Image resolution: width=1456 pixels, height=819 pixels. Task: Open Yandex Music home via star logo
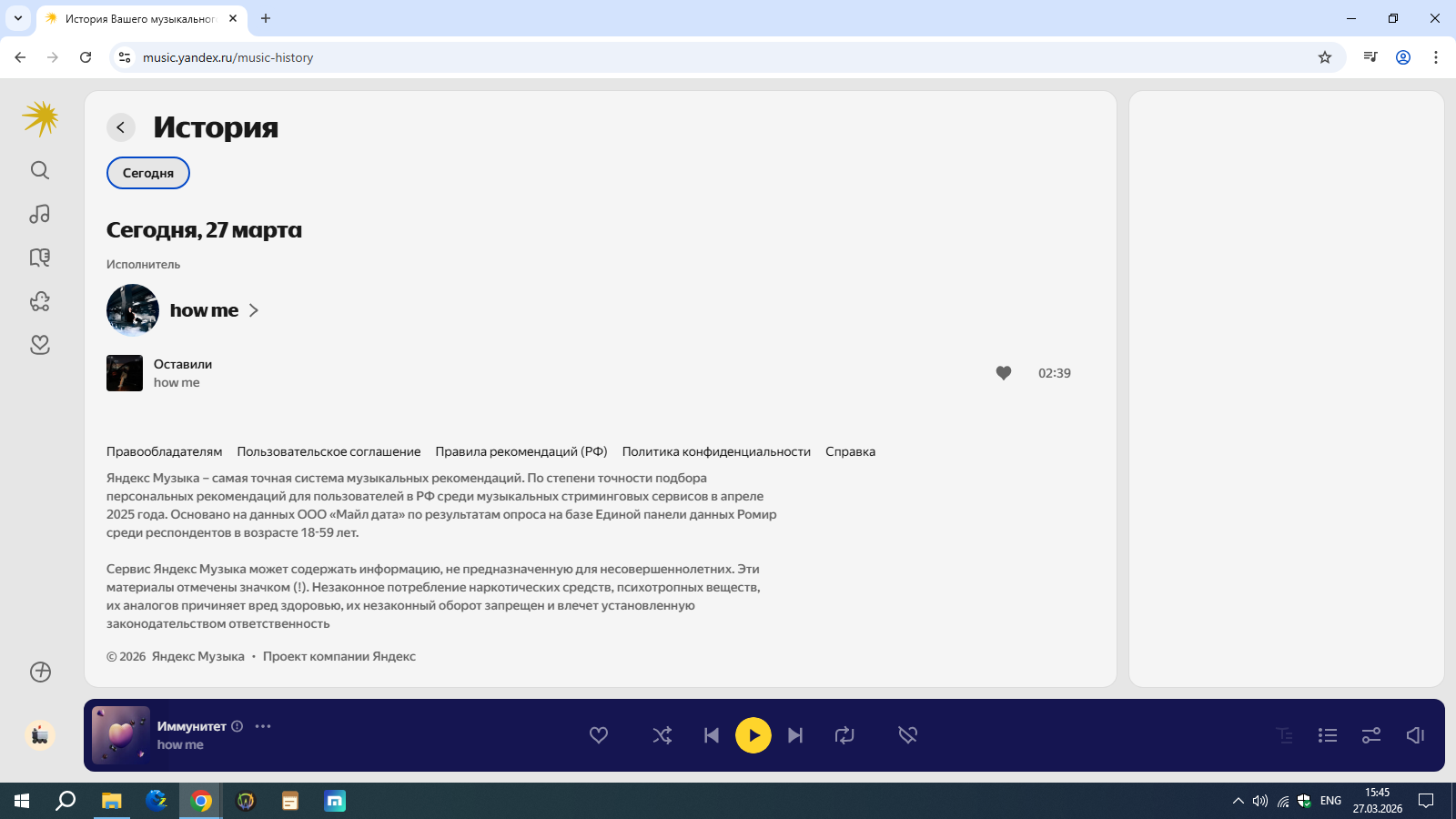(41, 118)
